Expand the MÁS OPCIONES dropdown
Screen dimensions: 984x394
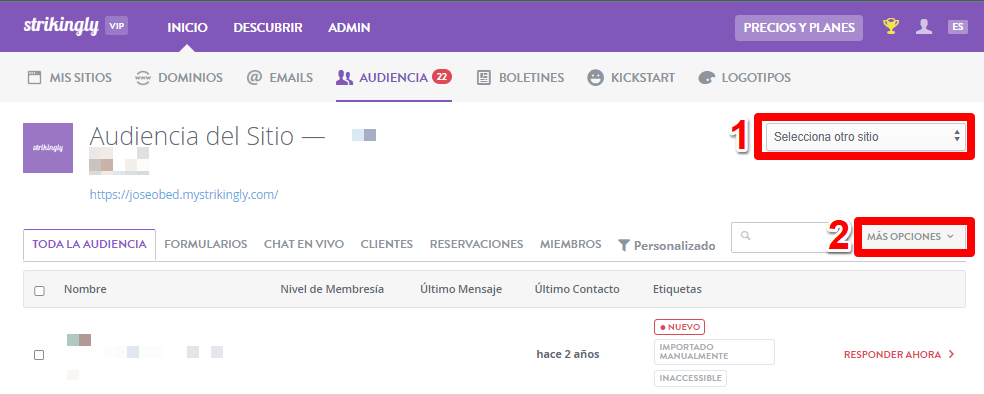point(910,237)
